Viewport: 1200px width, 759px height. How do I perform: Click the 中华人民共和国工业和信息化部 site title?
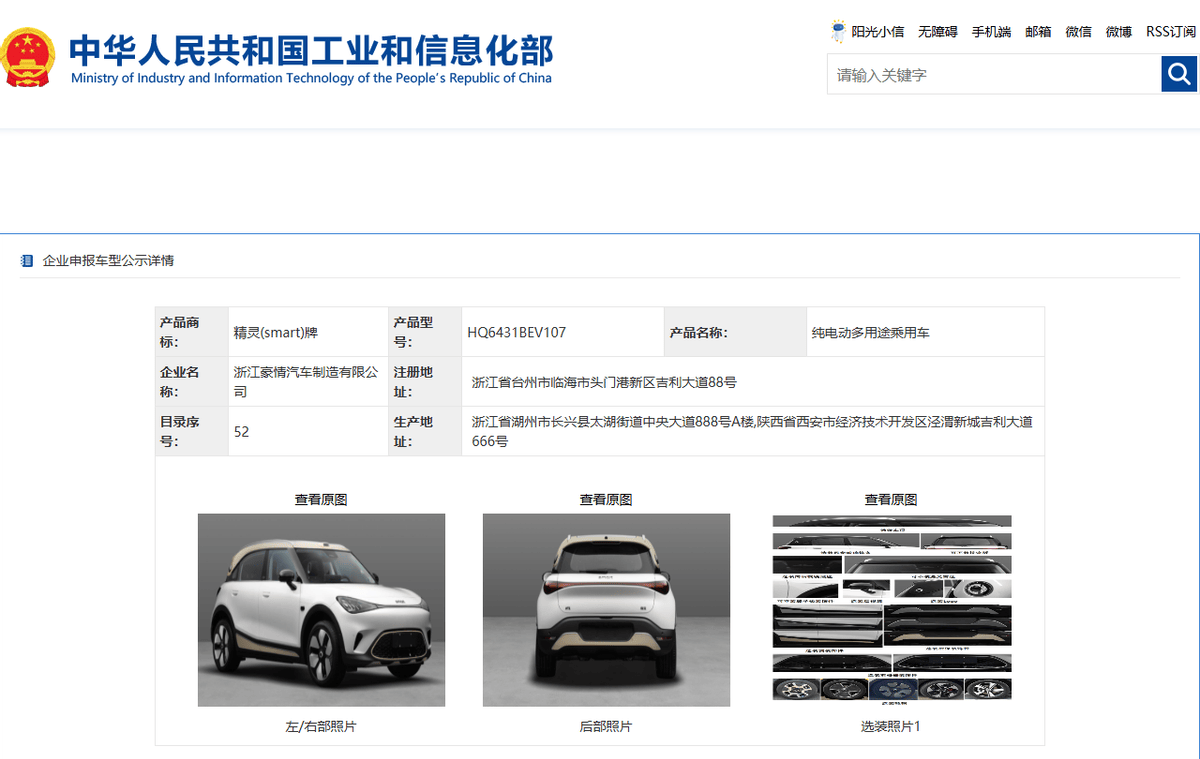pos(311,50)
